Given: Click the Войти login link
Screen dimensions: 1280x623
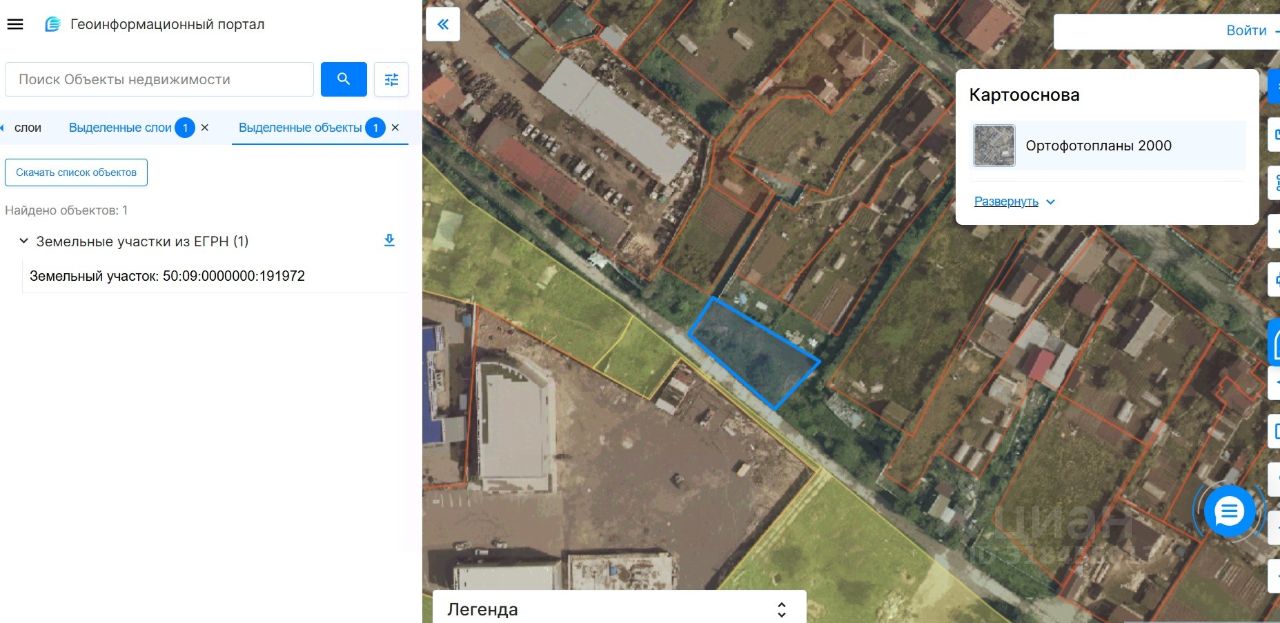Looking at the screenshot, I should click(x=1246, y=30).
